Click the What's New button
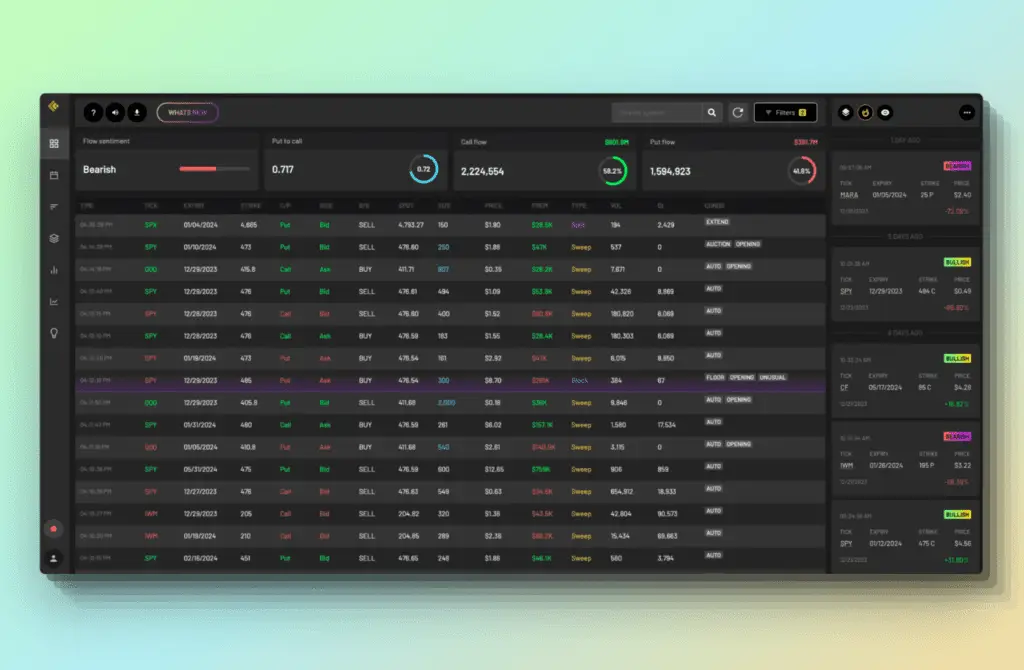The image size is (1024, 670). pos(187,113)
